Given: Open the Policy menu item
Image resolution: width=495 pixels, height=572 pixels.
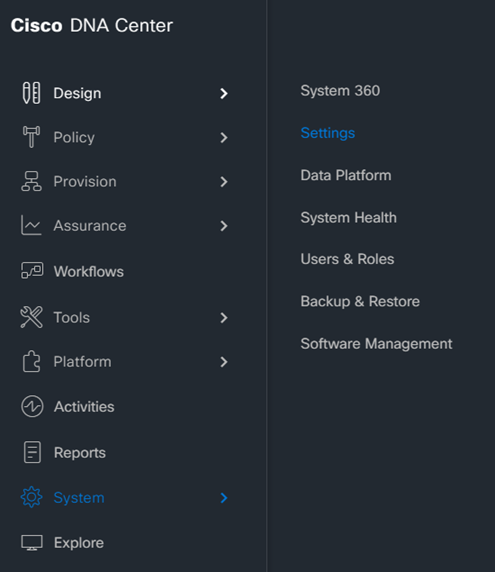Looking at the screenshot, I should [74, 138].
